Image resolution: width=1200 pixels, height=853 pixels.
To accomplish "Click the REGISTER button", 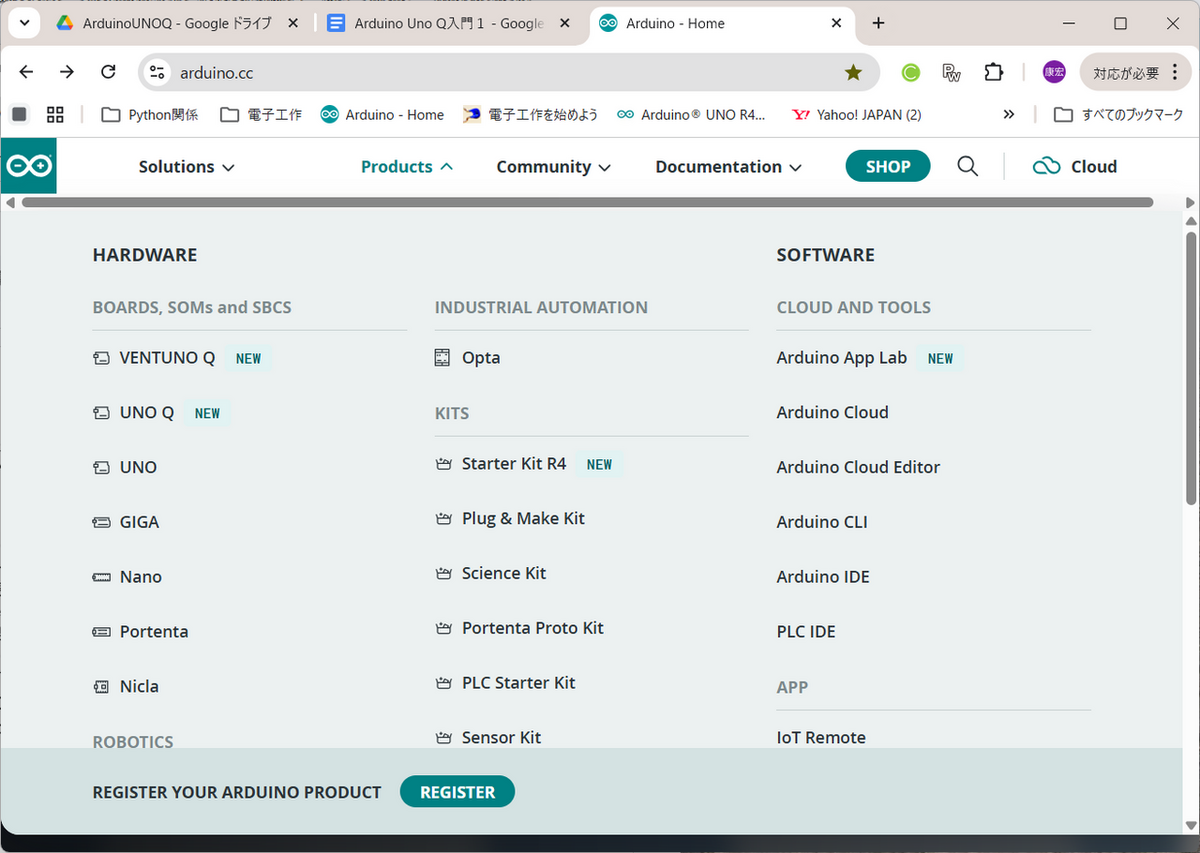I will [x=457, y=792].
